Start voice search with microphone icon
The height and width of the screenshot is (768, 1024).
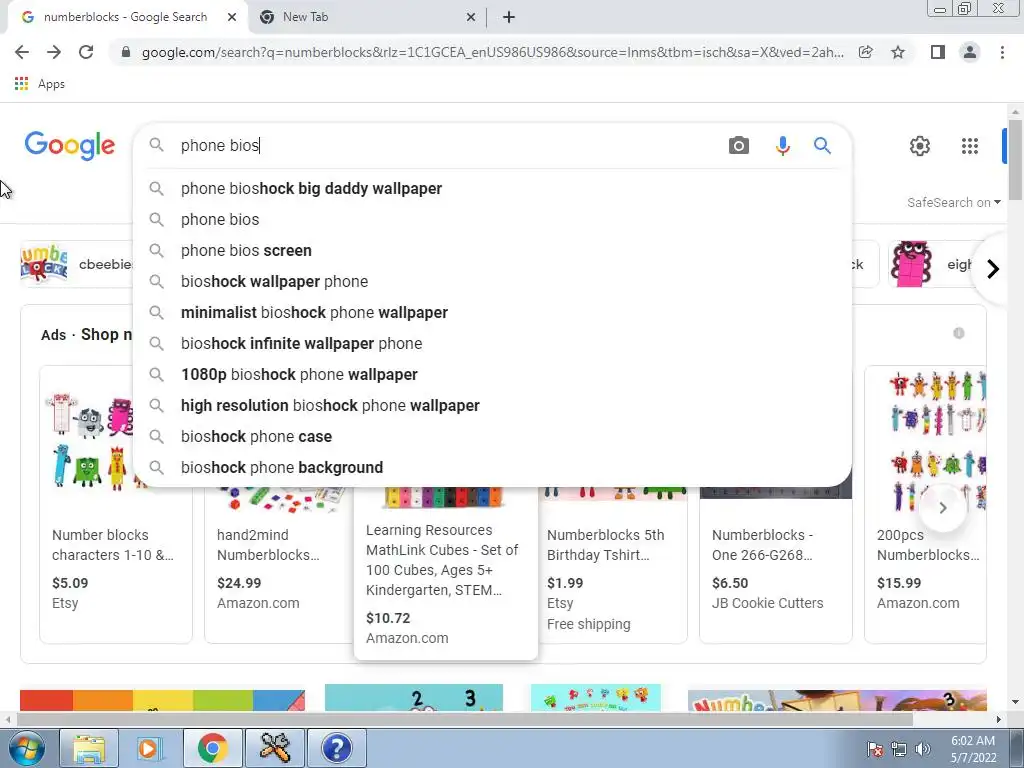(x=782, y=146)
